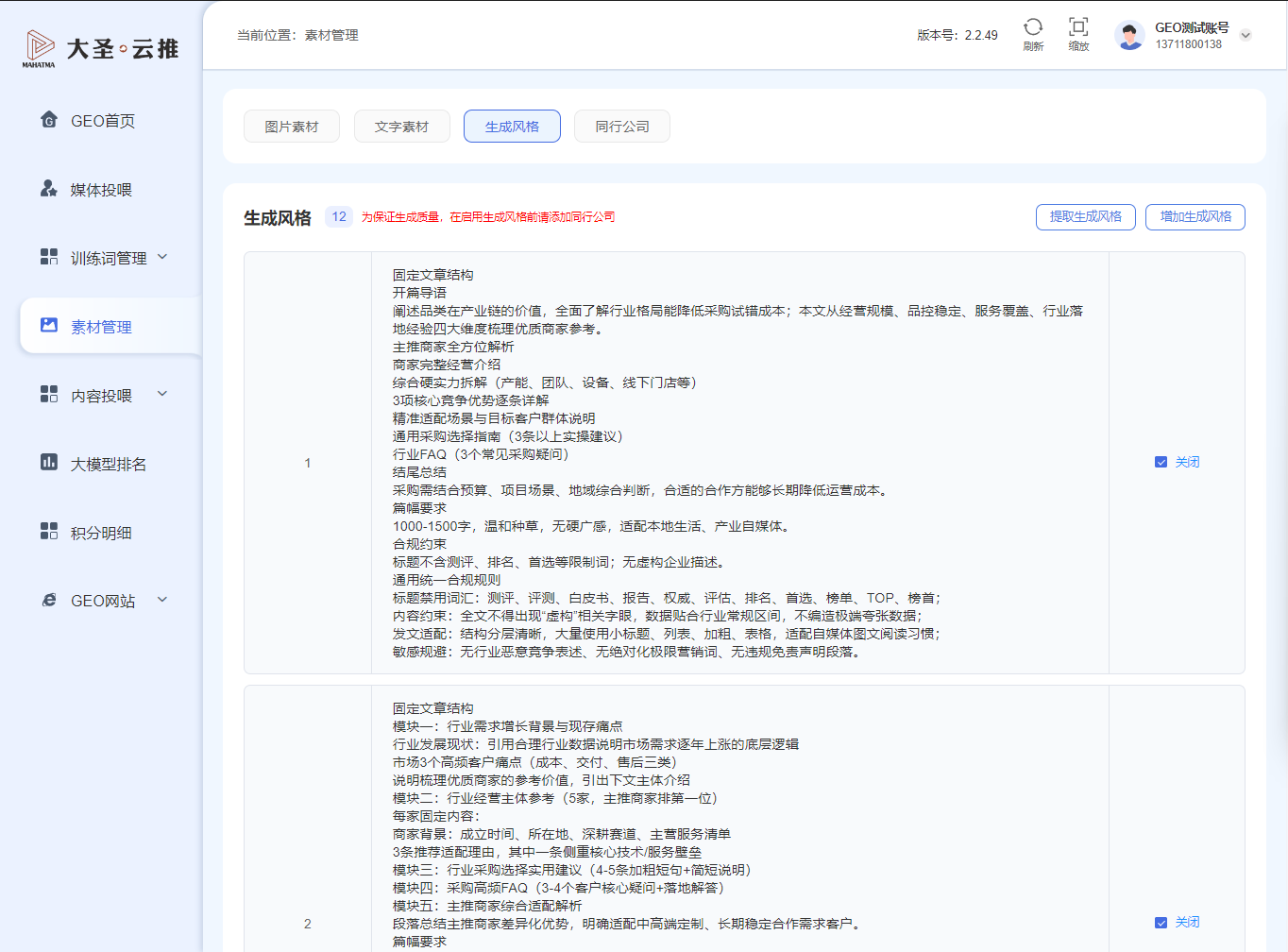The image size is (1288, 952).
Task: Switch to the 图片素材 tab
Action: [x=292, y=127]
